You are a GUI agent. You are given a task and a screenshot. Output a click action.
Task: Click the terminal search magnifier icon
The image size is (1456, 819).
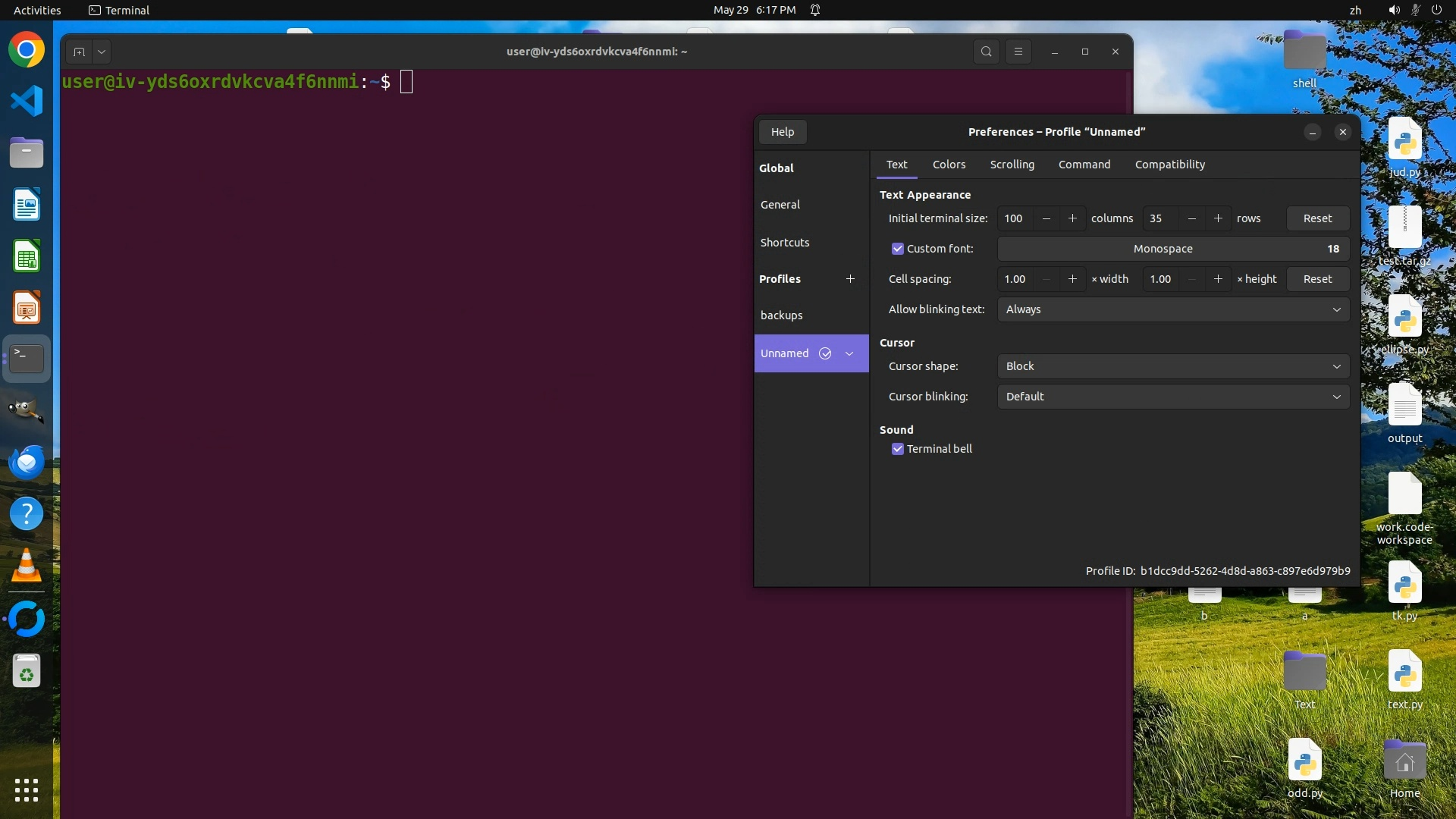[986, 52]
